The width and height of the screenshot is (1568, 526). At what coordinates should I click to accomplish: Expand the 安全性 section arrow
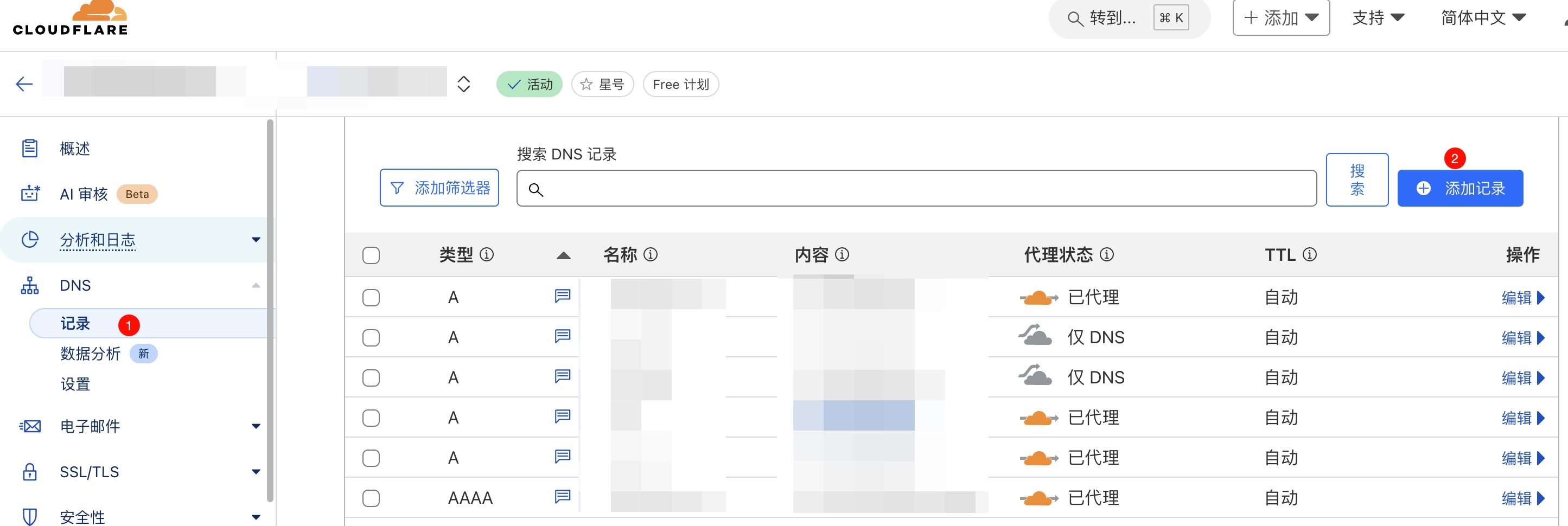(x=256, y=517)
